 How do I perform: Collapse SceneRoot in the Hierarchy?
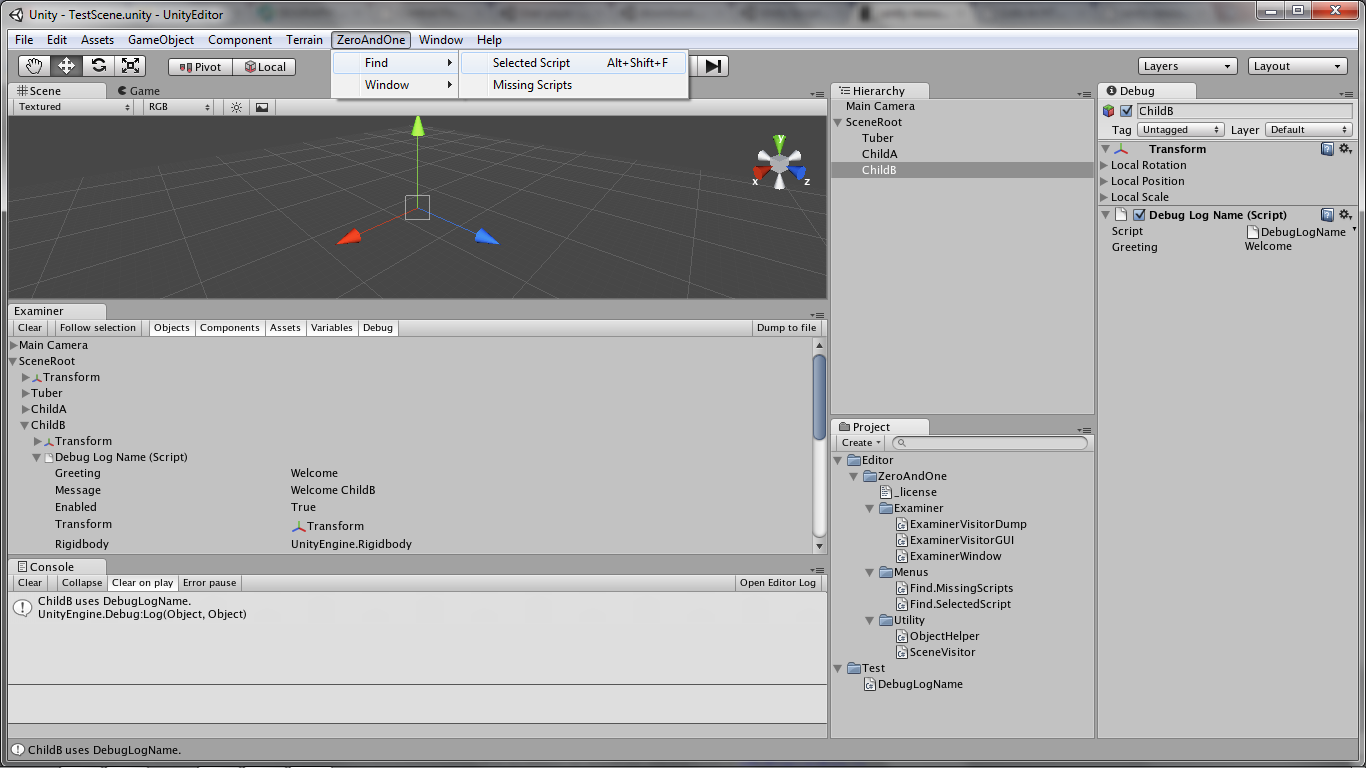838,122
